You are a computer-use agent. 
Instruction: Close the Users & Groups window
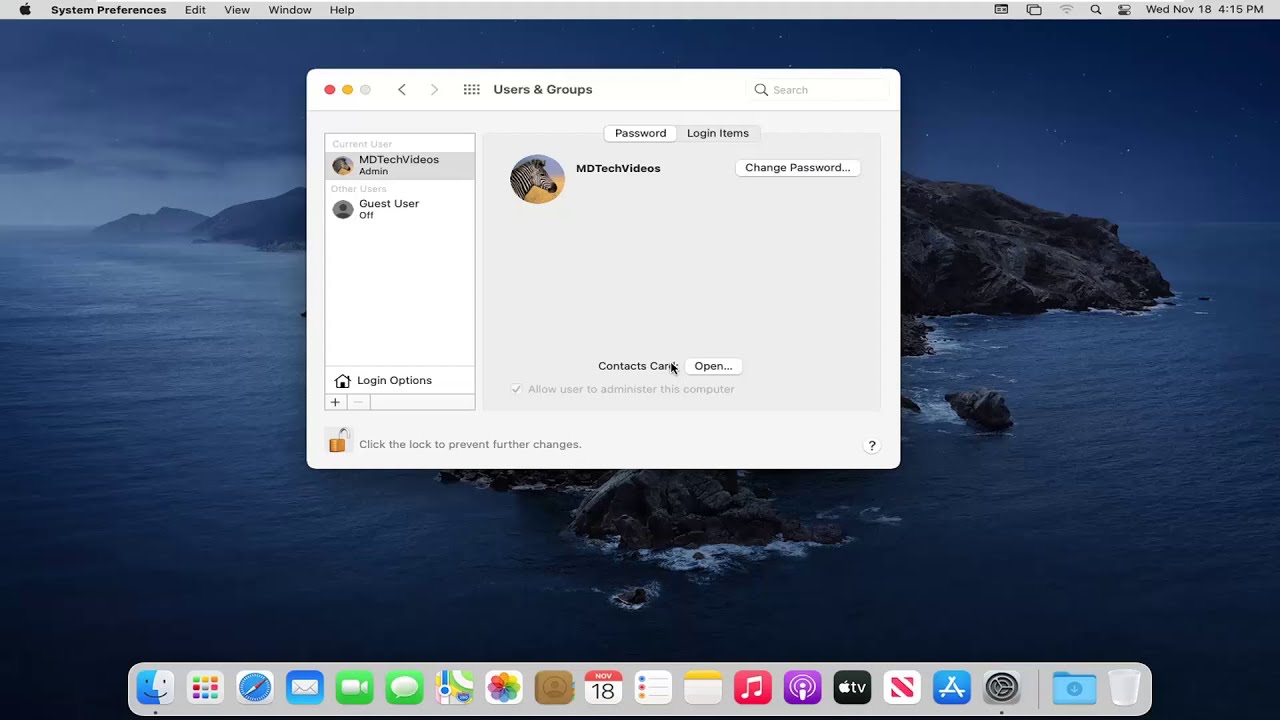(x=329, y=90)
